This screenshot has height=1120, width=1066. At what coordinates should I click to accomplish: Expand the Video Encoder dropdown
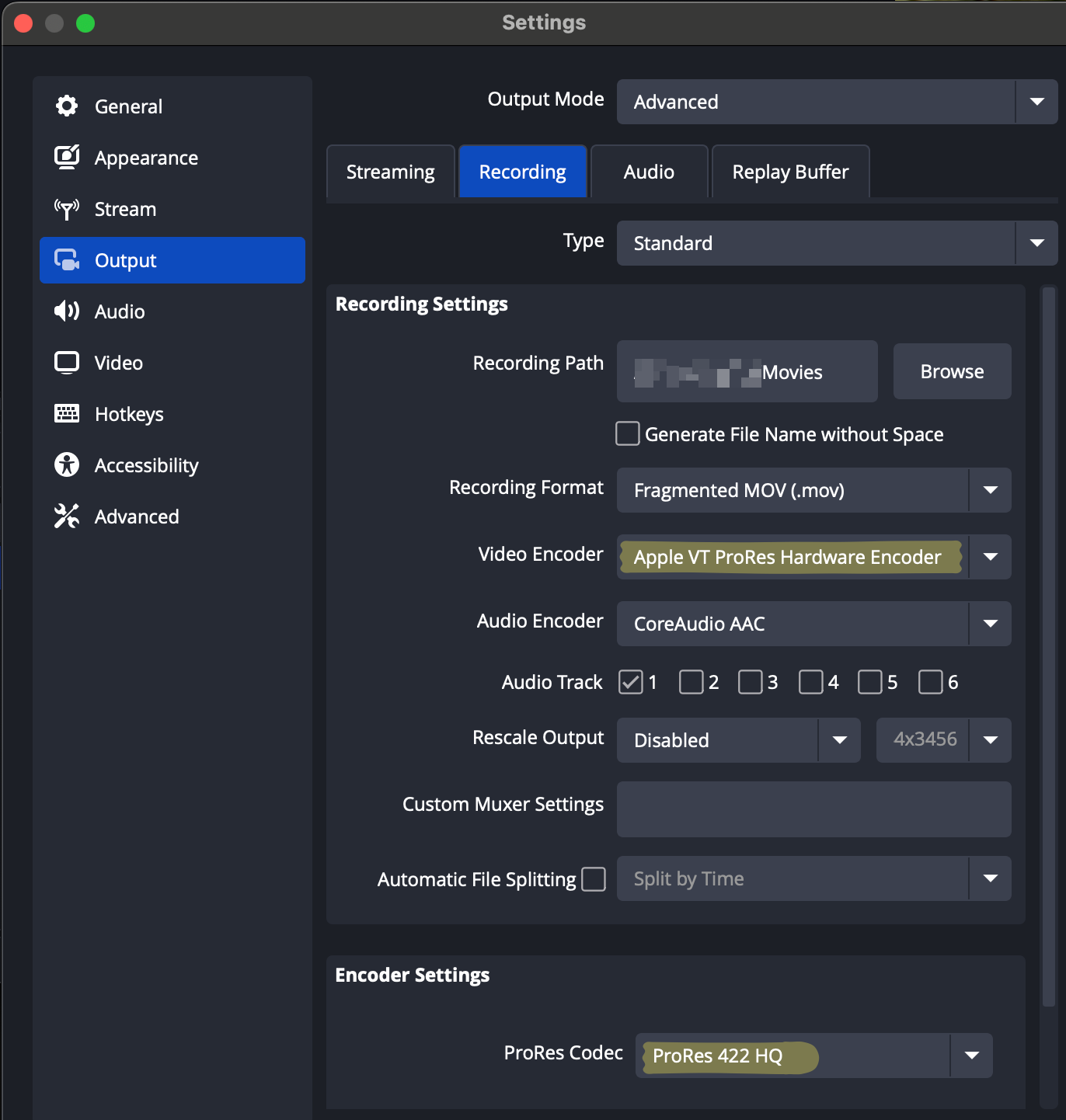990,557
